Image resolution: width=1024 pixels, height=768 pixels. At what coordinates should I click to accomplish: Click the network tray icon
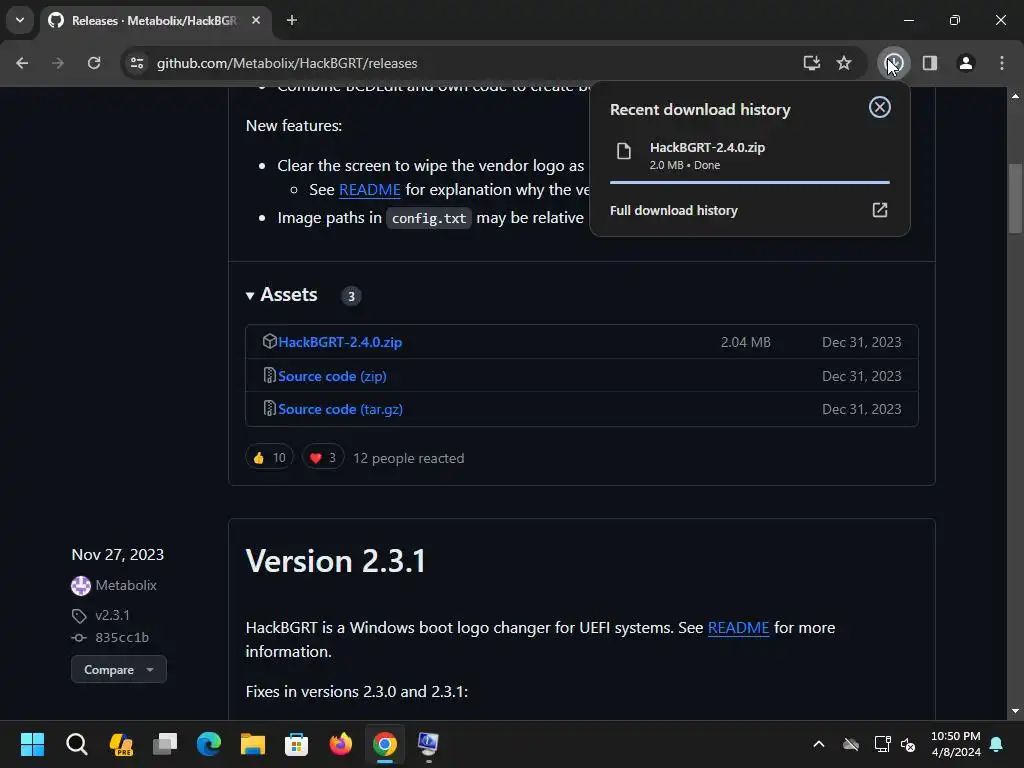pyautogui.click(x=882, y=744)
